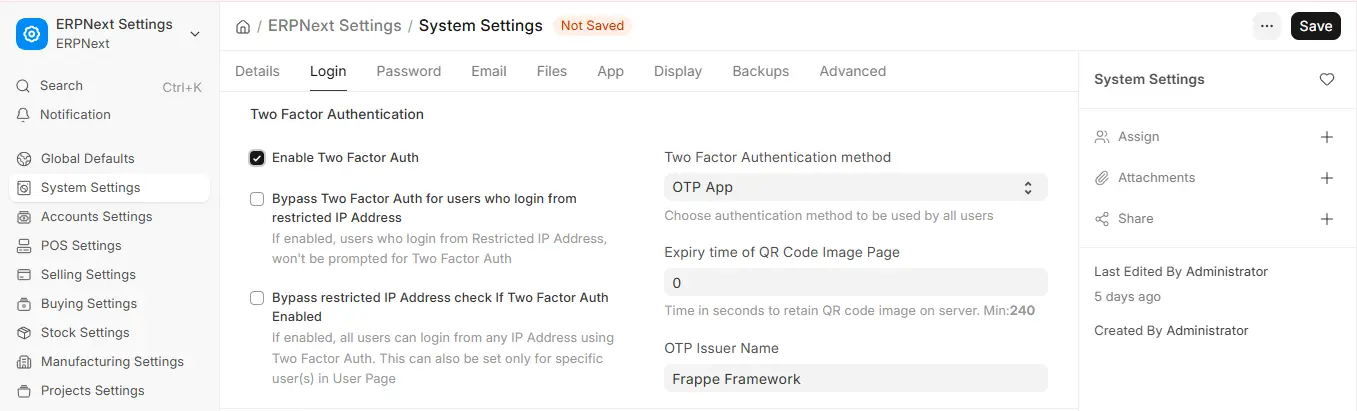Click the OTP Issuer Name field

(856, 378)
